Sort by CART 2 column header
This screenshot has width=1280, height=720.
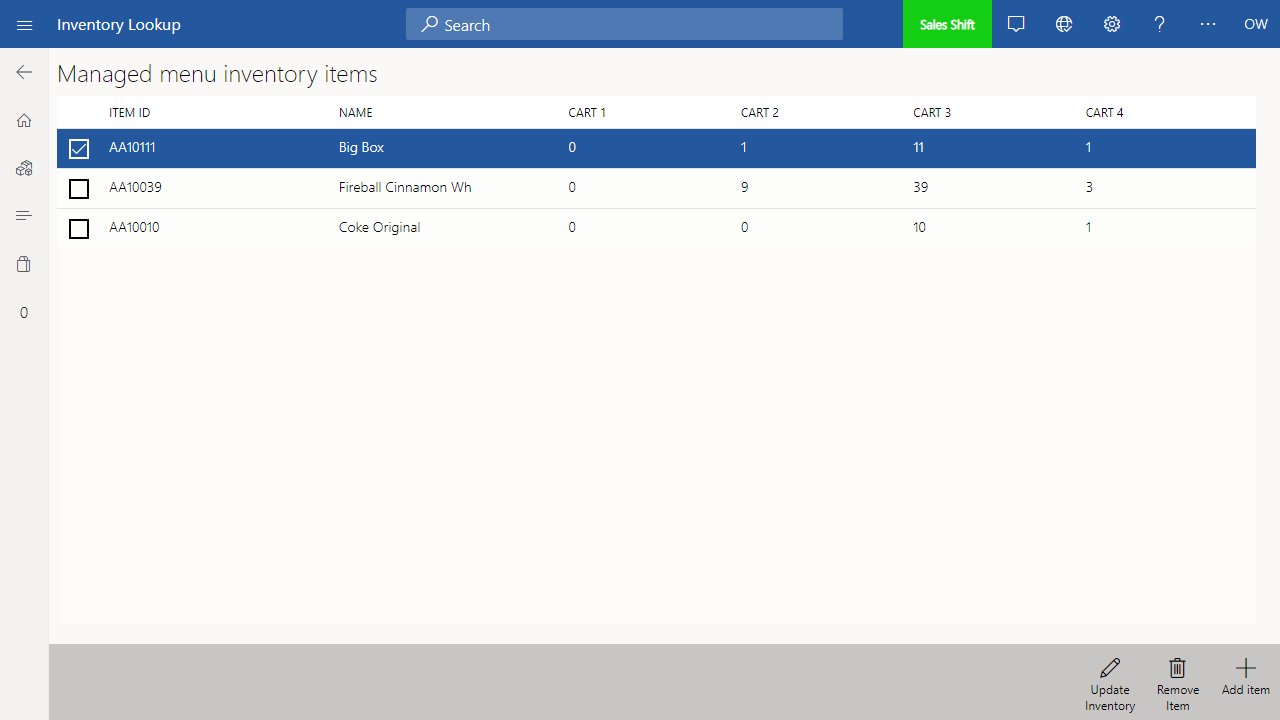click(760, 112)
